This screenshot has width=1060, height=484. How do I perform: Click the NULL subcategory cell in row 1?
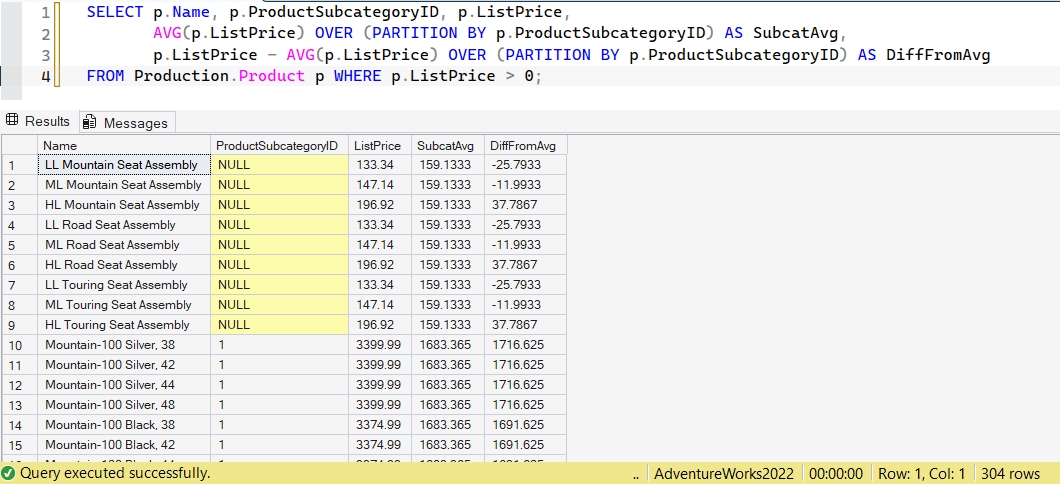(x=280, y=165)
